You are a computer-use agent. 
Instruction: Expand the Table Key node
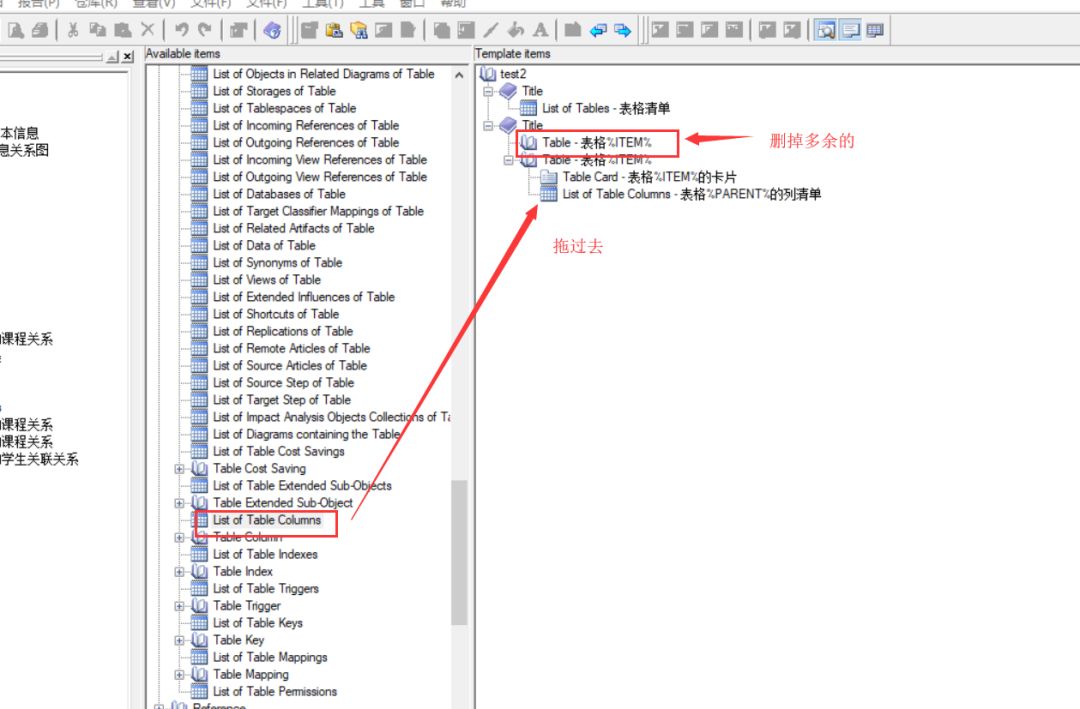click(x=180, y=640)
